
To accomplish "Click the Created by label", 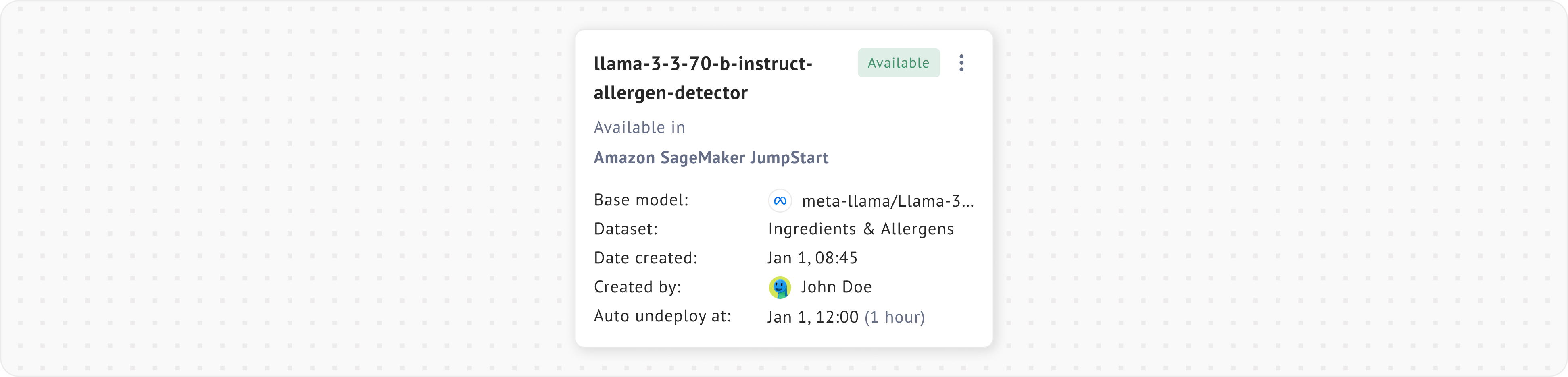I will coord(637,287).
